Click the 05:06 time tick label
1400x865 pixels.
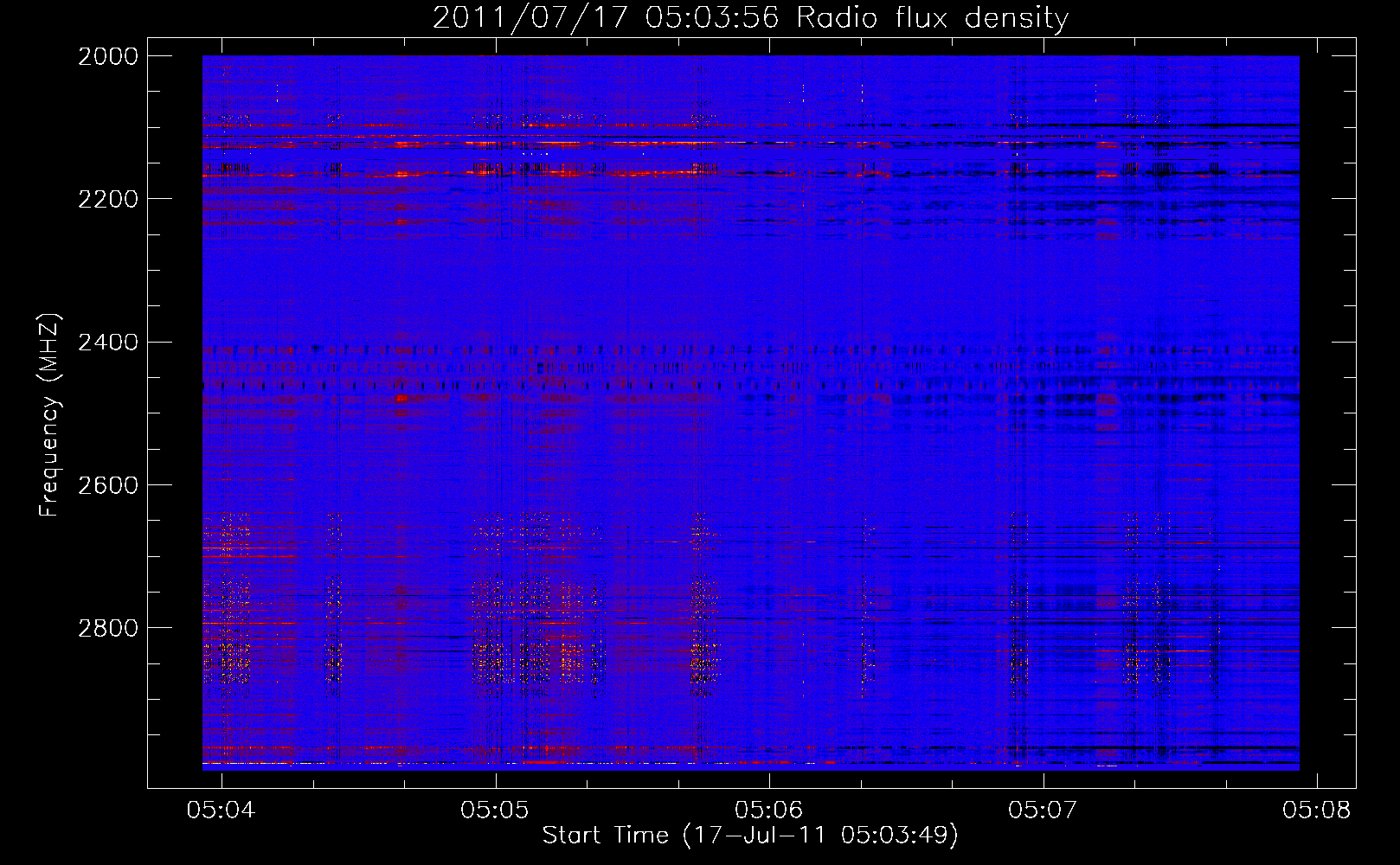(x=769, y=811)
